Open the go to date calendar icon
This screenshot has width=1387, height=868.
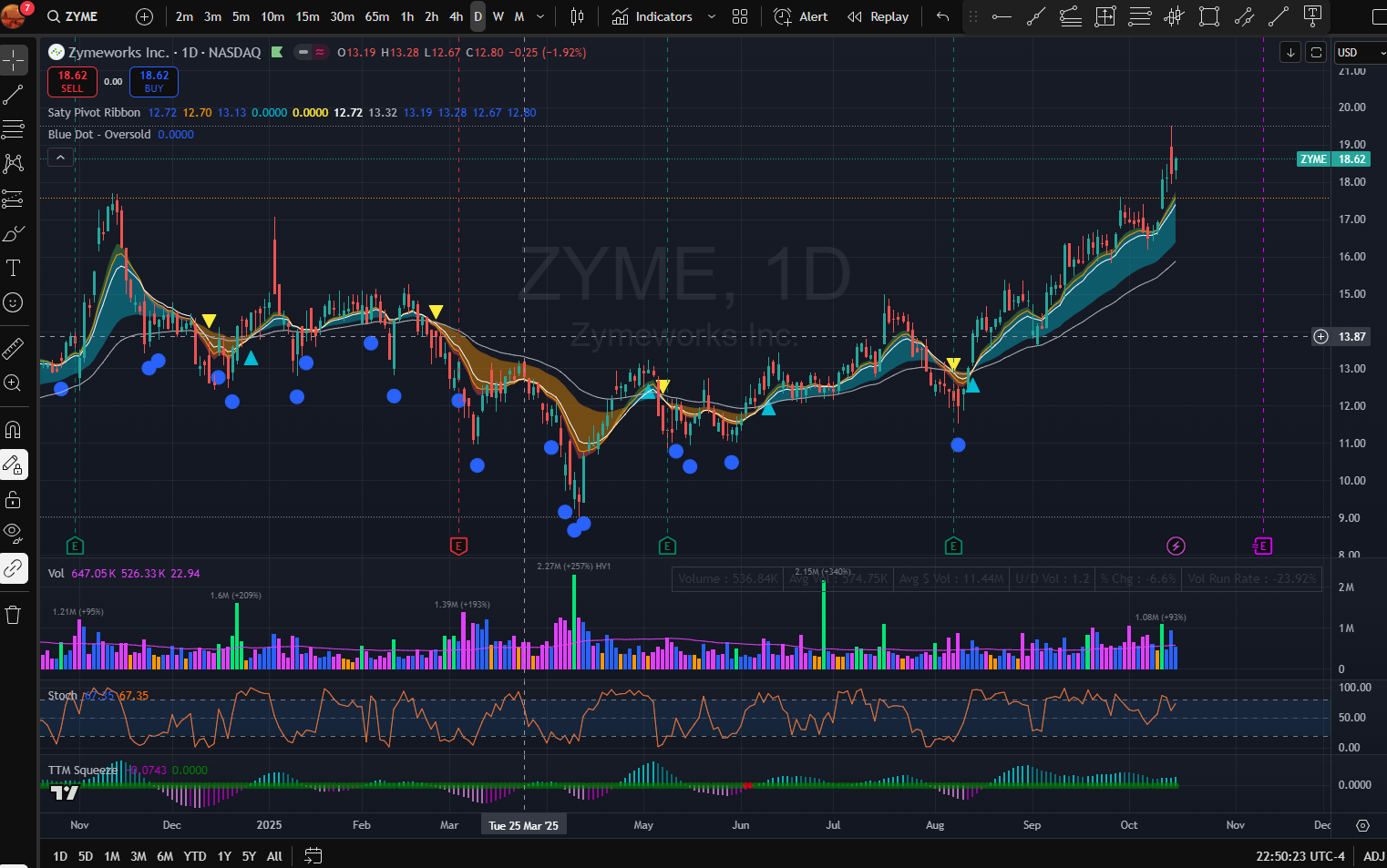[x=313, y=855]
